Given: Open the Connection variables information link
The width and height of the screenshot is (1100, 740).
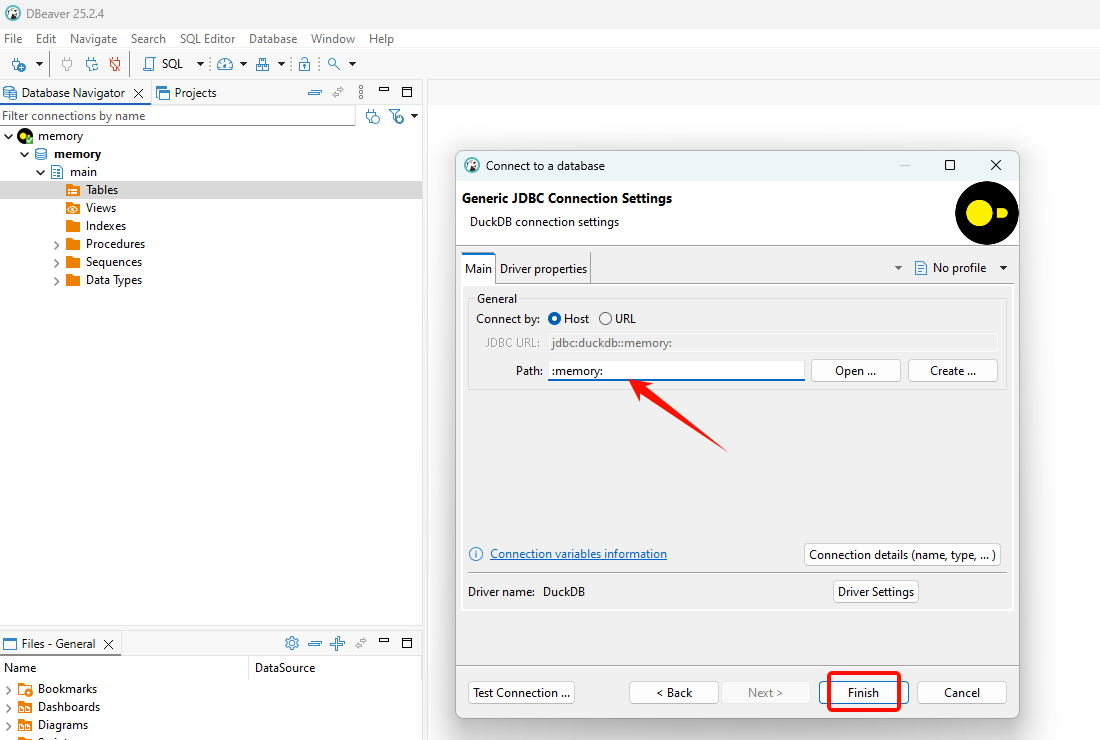Looking at the screenshot, I should [578, 554].
